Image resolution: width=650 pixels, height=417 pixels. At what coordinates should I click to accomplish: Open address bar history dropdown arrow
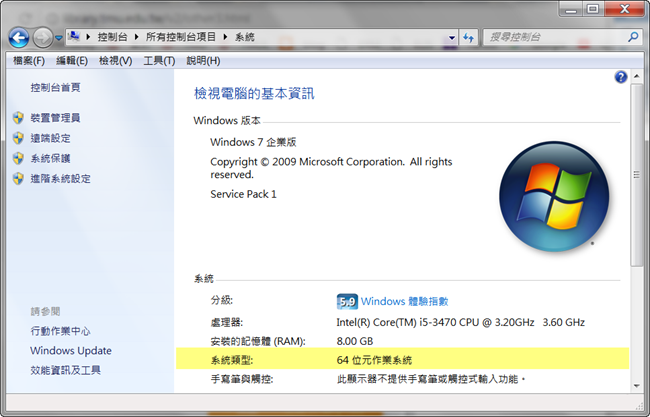[x=452, y=38]
